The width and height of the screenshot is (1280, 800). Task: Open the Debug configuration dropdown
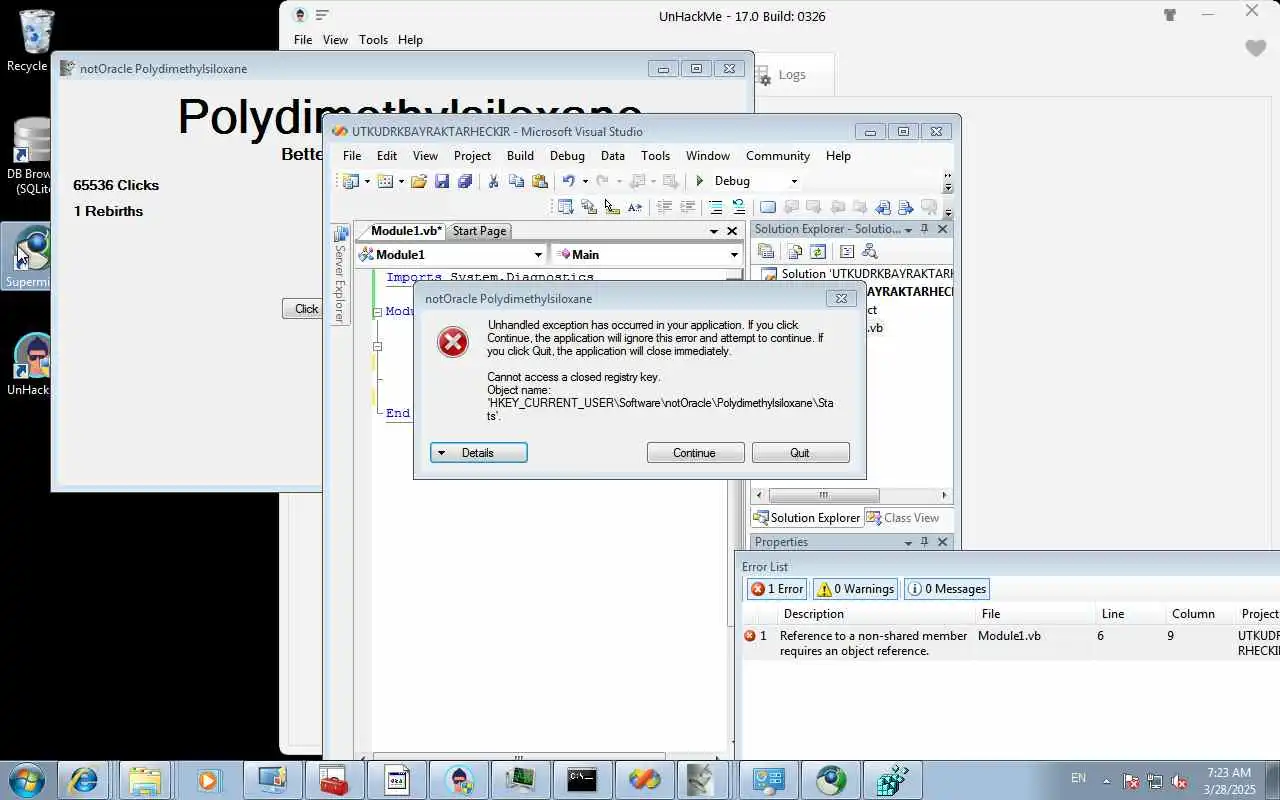pos(794,181)
